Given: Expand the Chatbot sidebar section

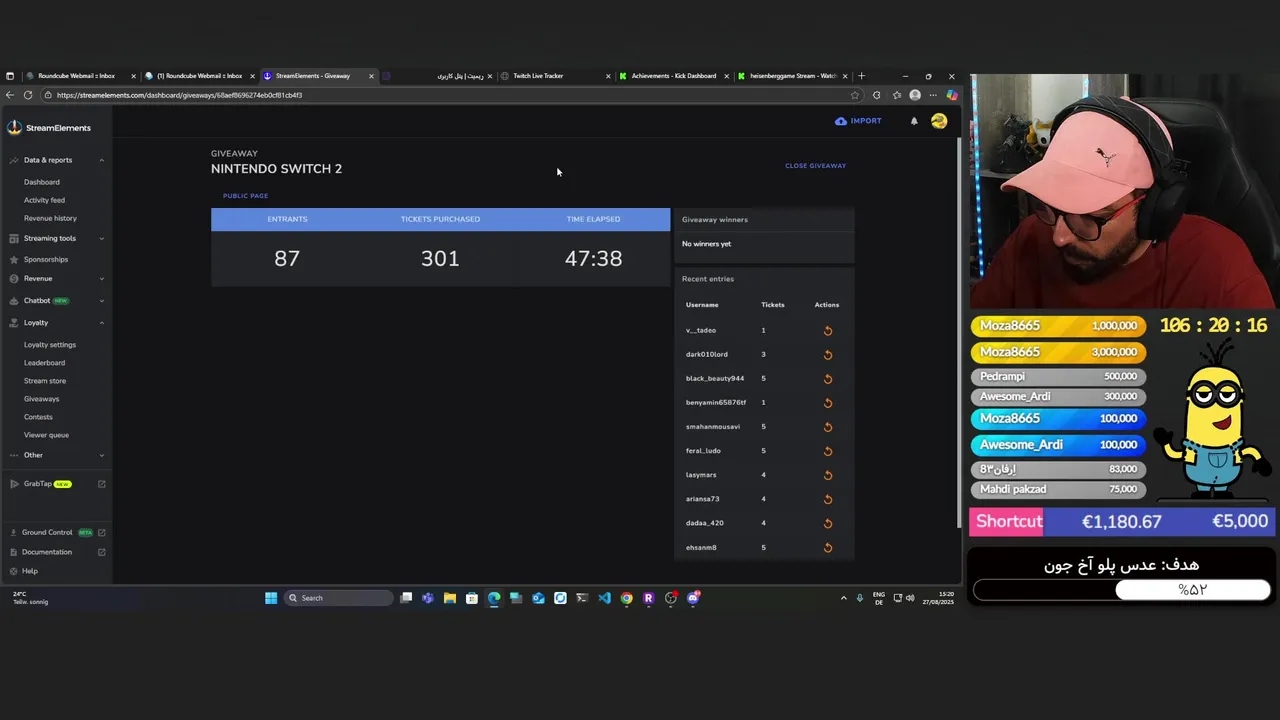Looking at the screenshot, I should (x=57, y=300).
